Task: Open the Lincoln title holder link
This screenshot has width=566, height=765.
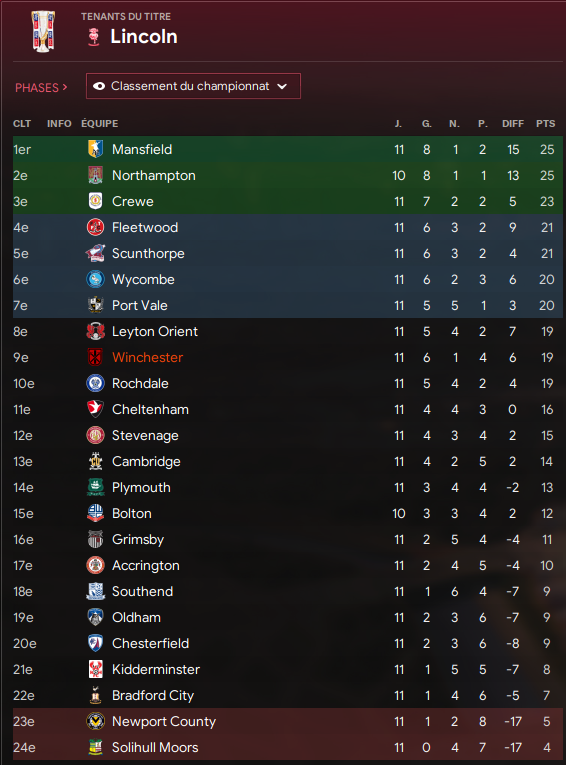Action: click(144, 37)
